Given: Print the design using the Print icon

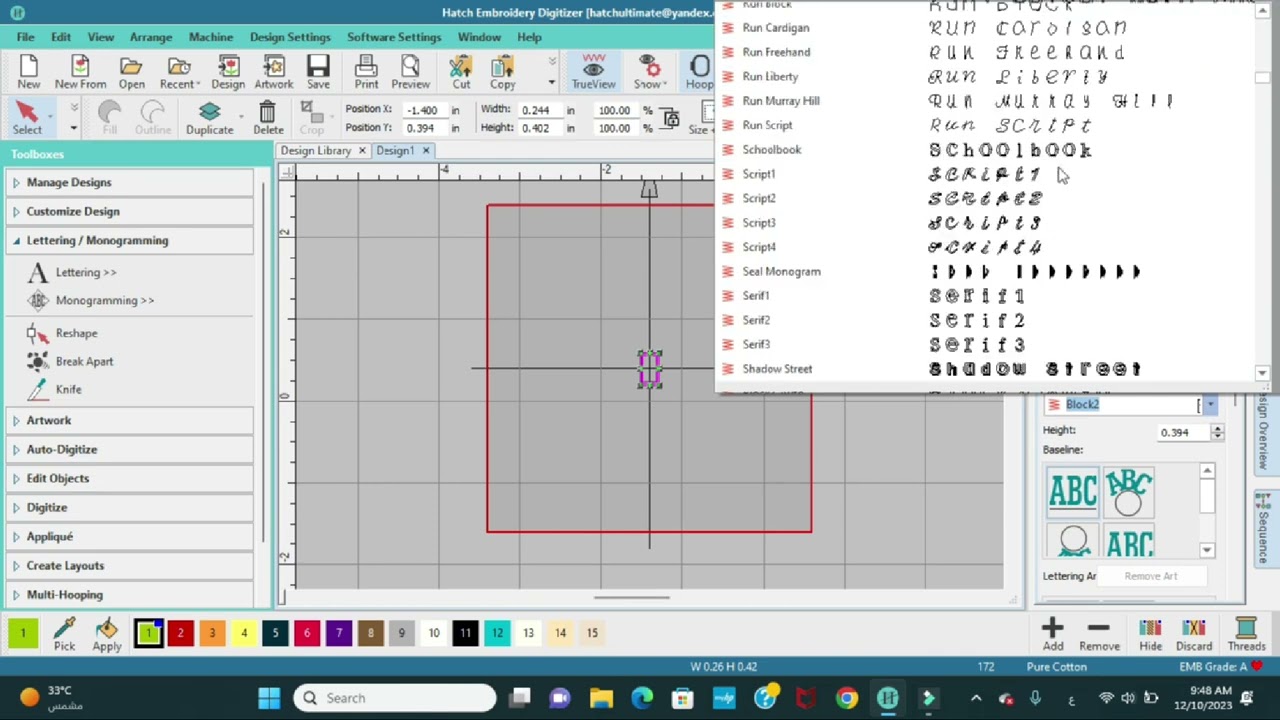Looking at the screenshot, I should 366,73.
